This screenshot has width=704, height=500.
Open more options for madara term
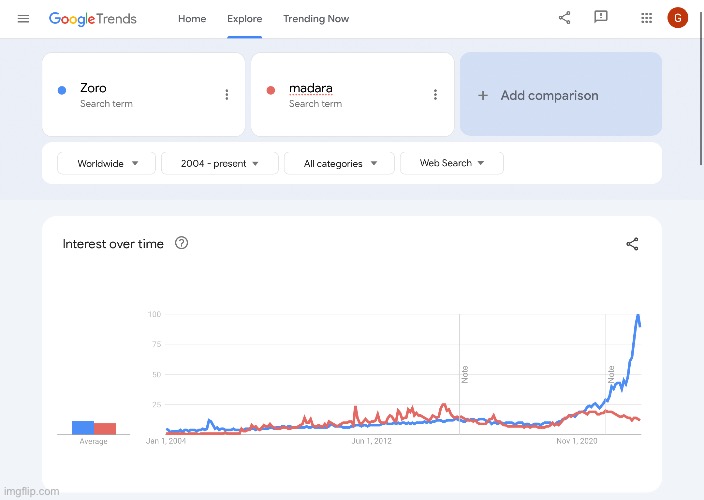coord(435,94)
